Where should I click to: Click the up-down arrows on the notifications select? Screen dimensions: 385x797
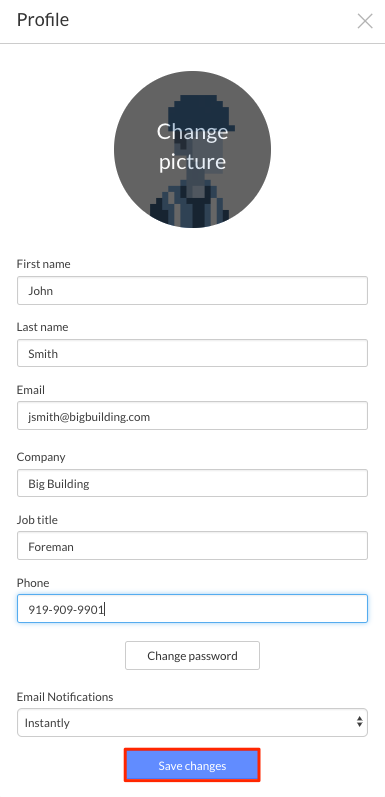(x=359, y=722)
